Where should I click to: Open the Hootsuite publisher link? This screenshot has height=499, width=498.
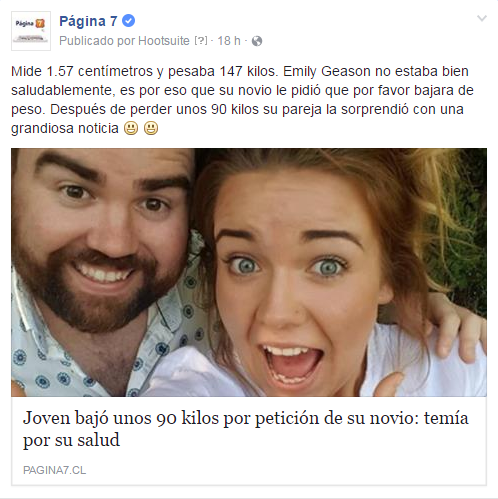coord(164,41)
